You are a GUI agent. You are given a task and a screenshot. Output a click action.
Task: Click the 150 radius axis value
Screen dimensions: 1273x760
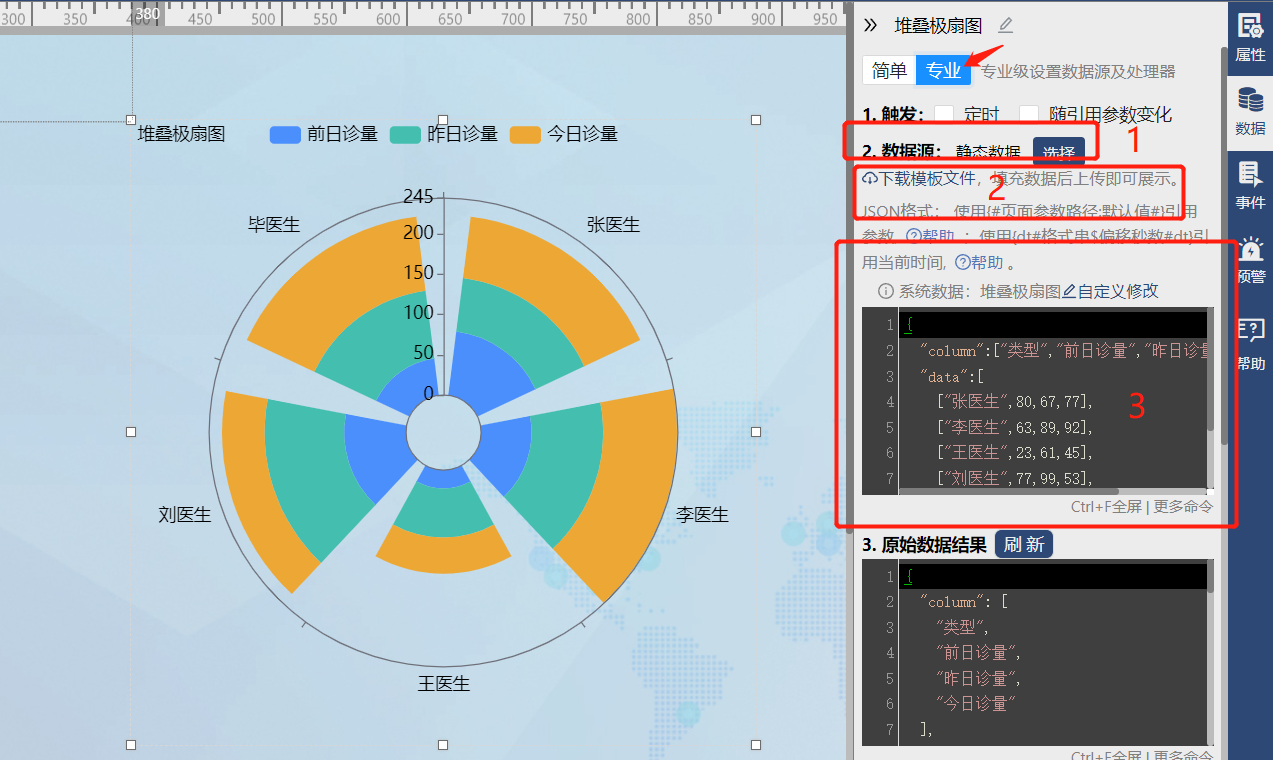tap(418, 273)
